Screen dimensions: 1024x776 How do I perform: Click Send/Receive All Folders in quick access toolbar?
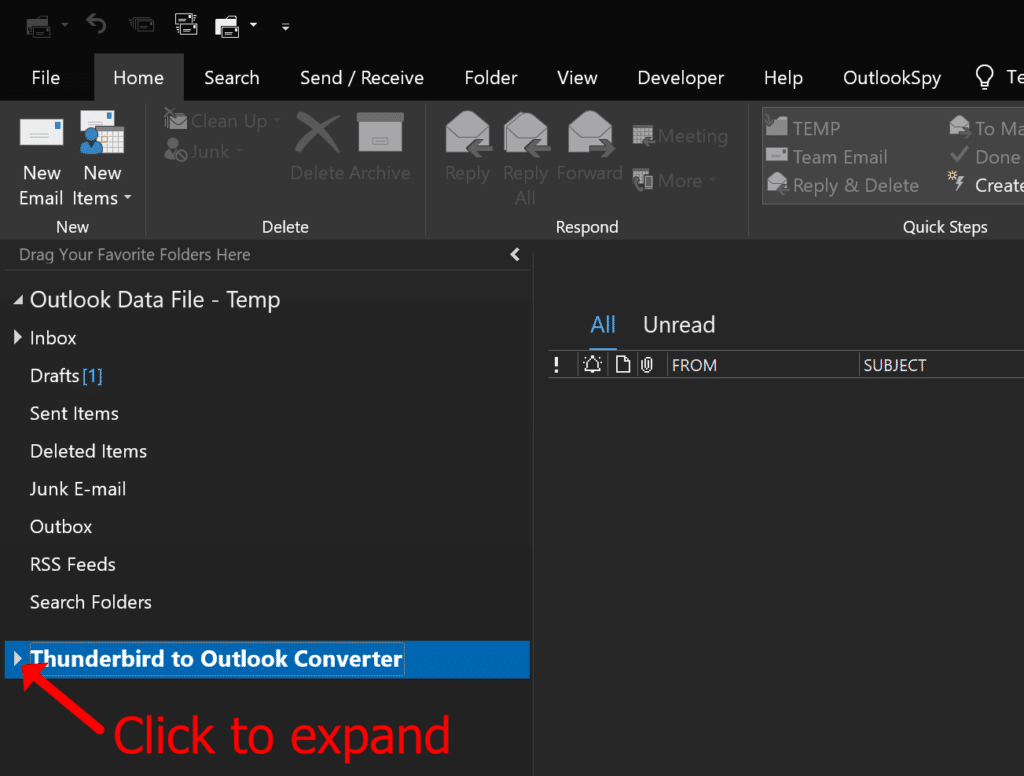[x=185, y=24]
